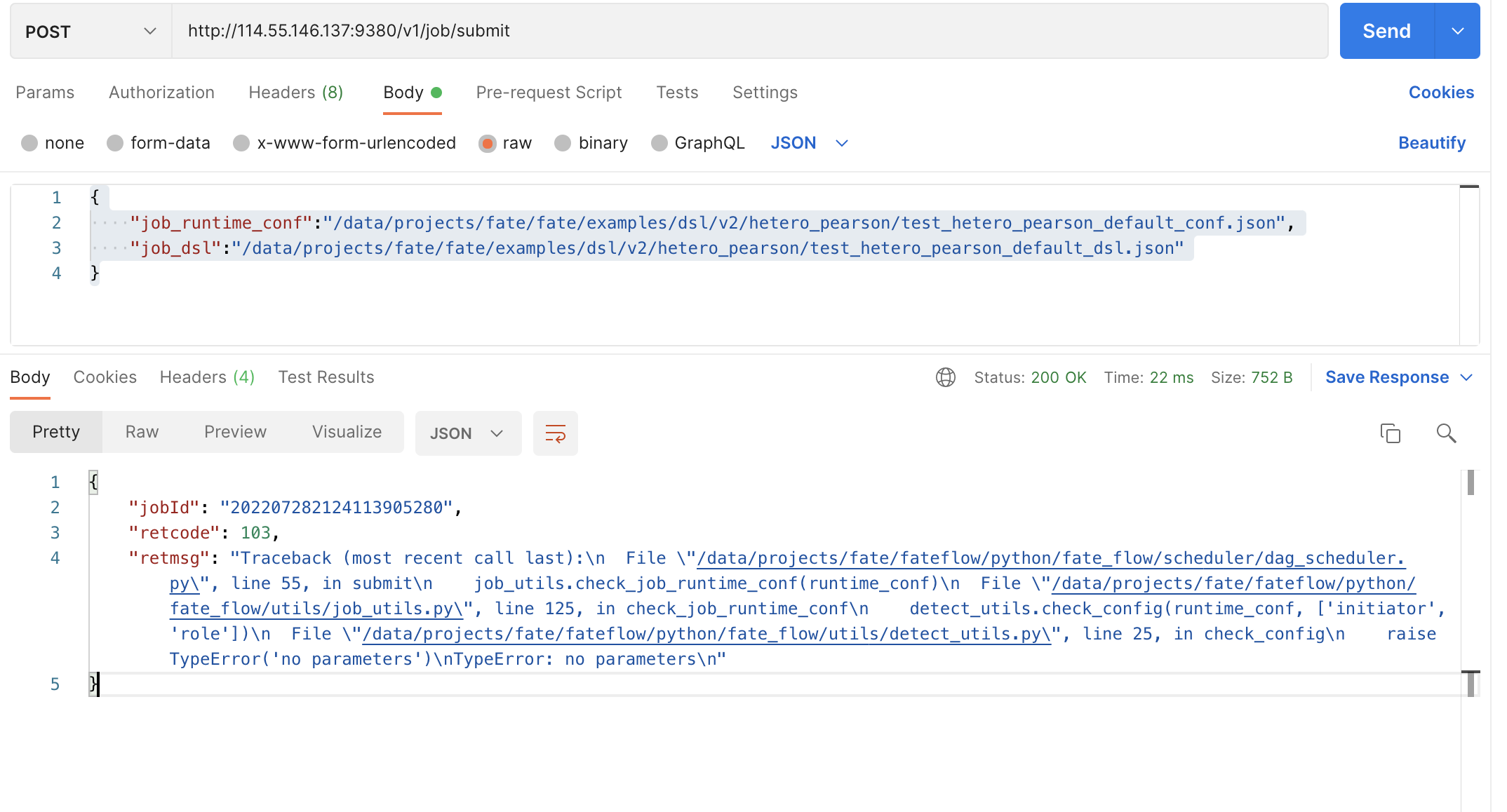Open the response format JSON dropdown
Viewport: 1507px width, 812px height.
[x=467, y=433]
